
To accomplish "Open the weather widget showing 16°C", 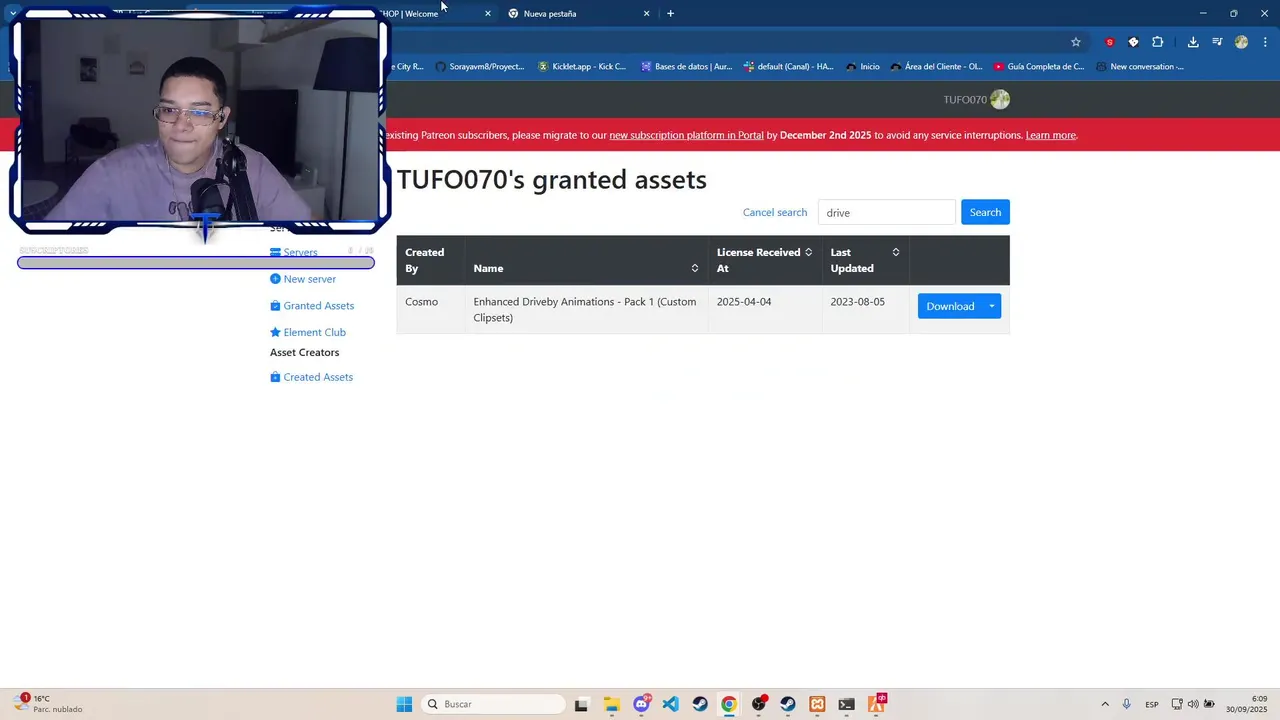I will coord(48,704).
